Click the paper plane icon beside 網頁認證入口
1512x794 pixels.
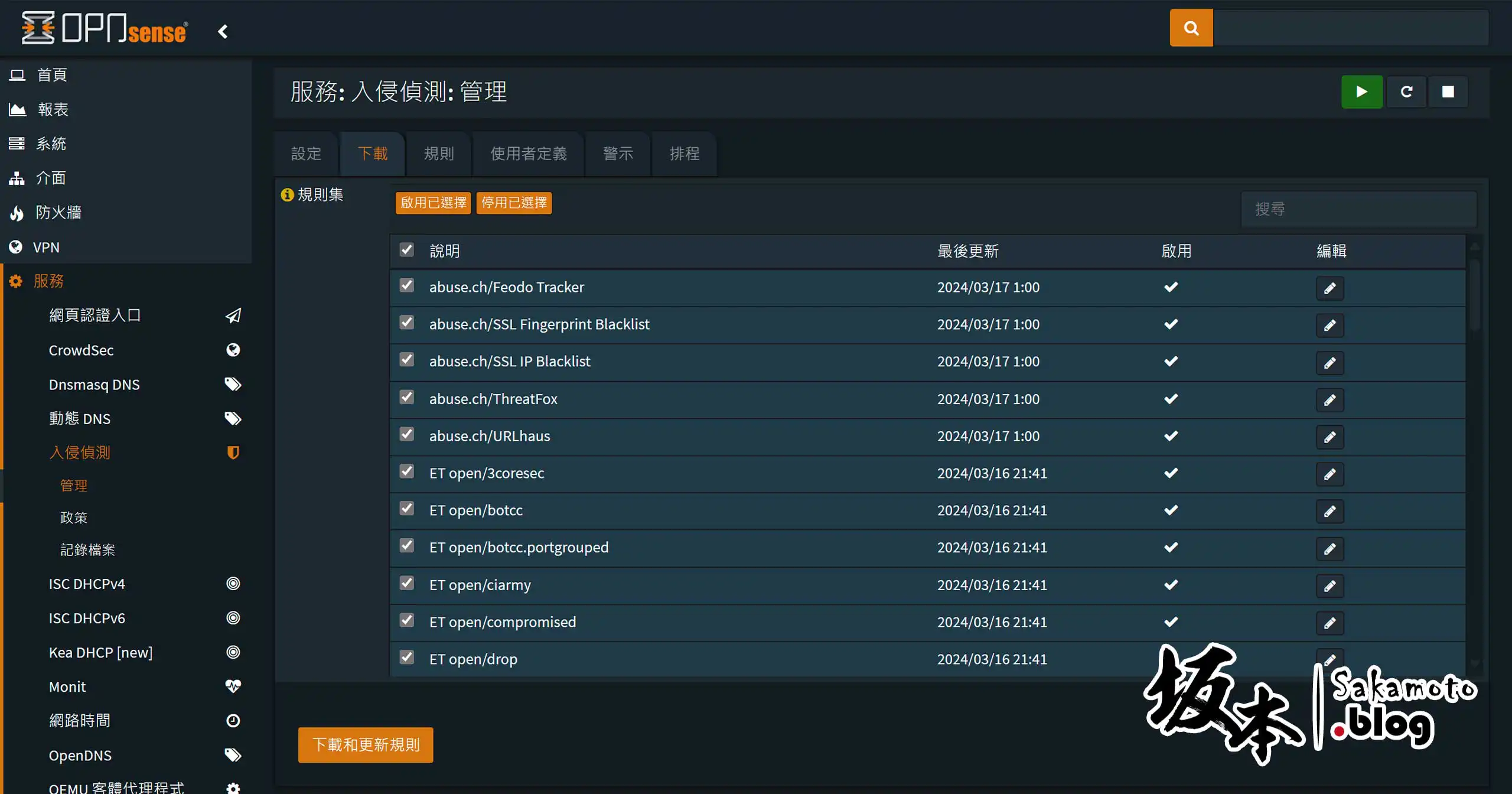[233, 315]
